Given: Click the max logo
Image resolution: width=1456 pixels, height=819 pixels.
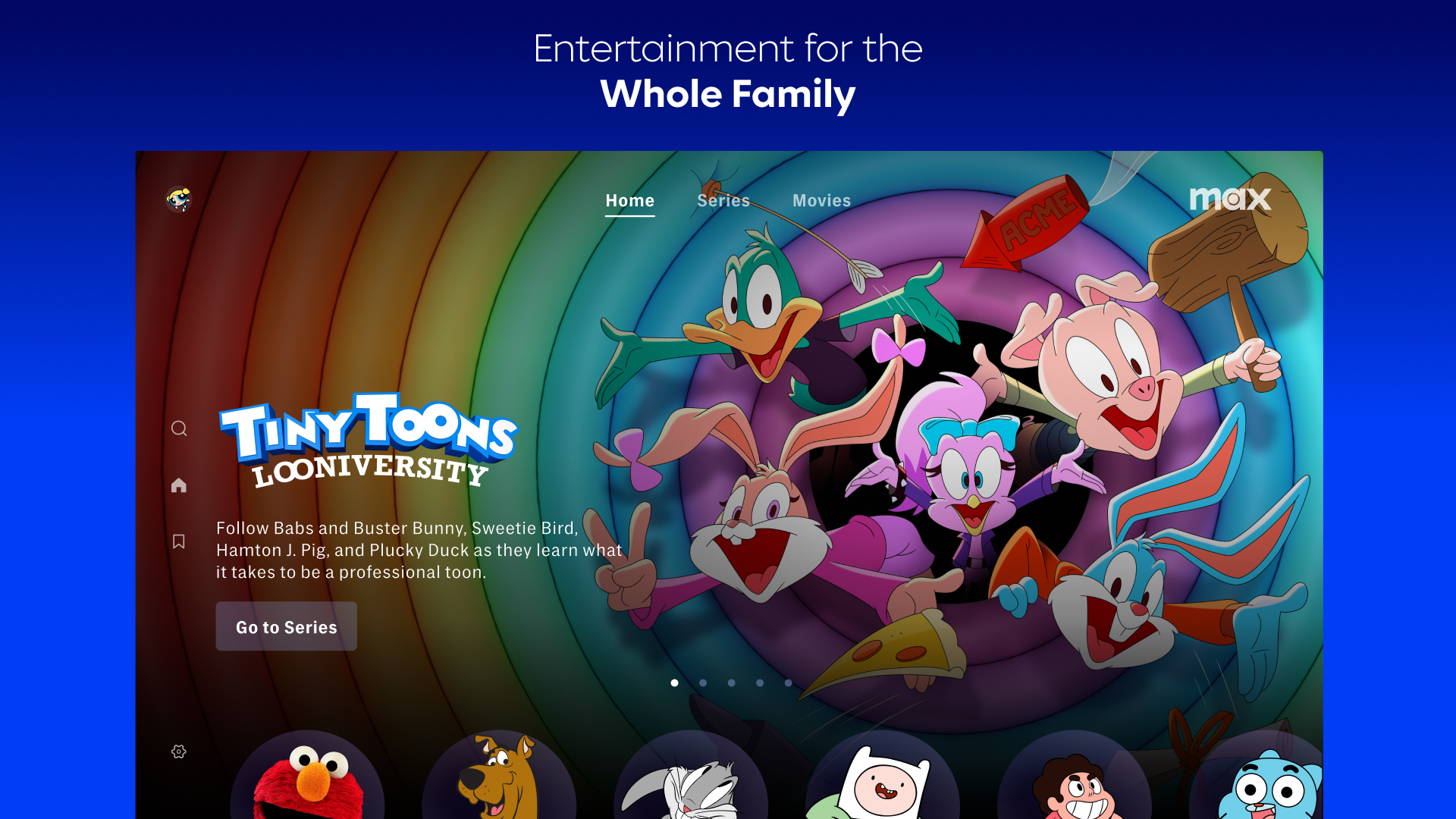Looking at the screenshot, I should coord(1230,199).
